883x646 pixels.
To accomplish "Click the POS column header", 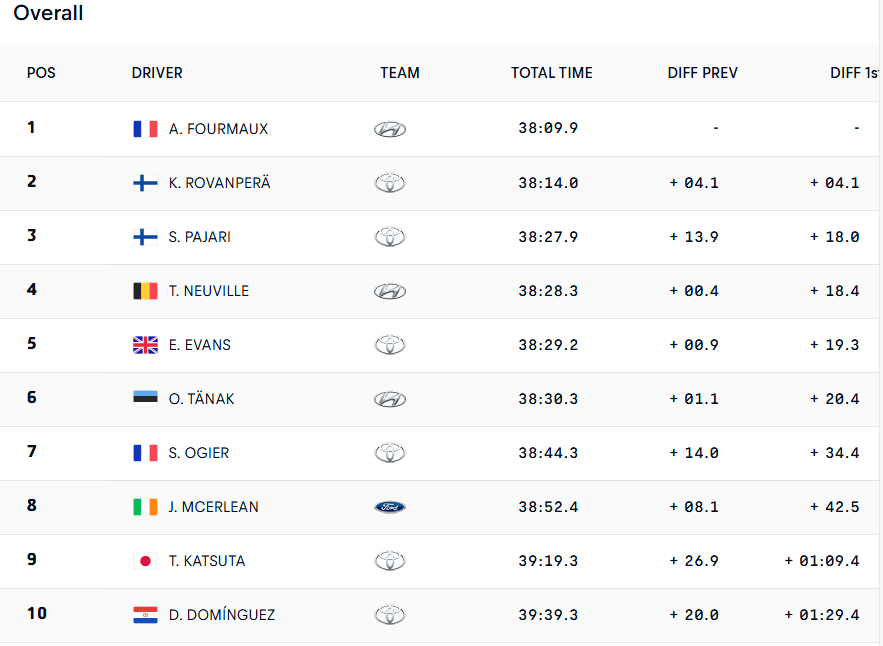I will point(41,73).
